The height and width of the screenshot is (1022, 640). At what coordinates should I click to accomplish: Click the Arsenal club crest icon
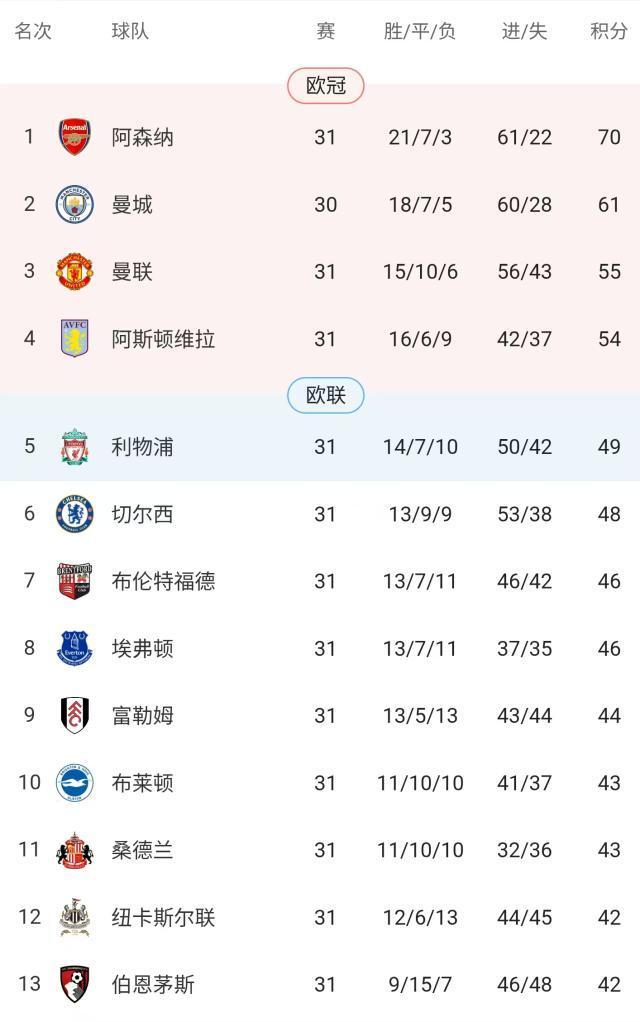pos(75,137)
